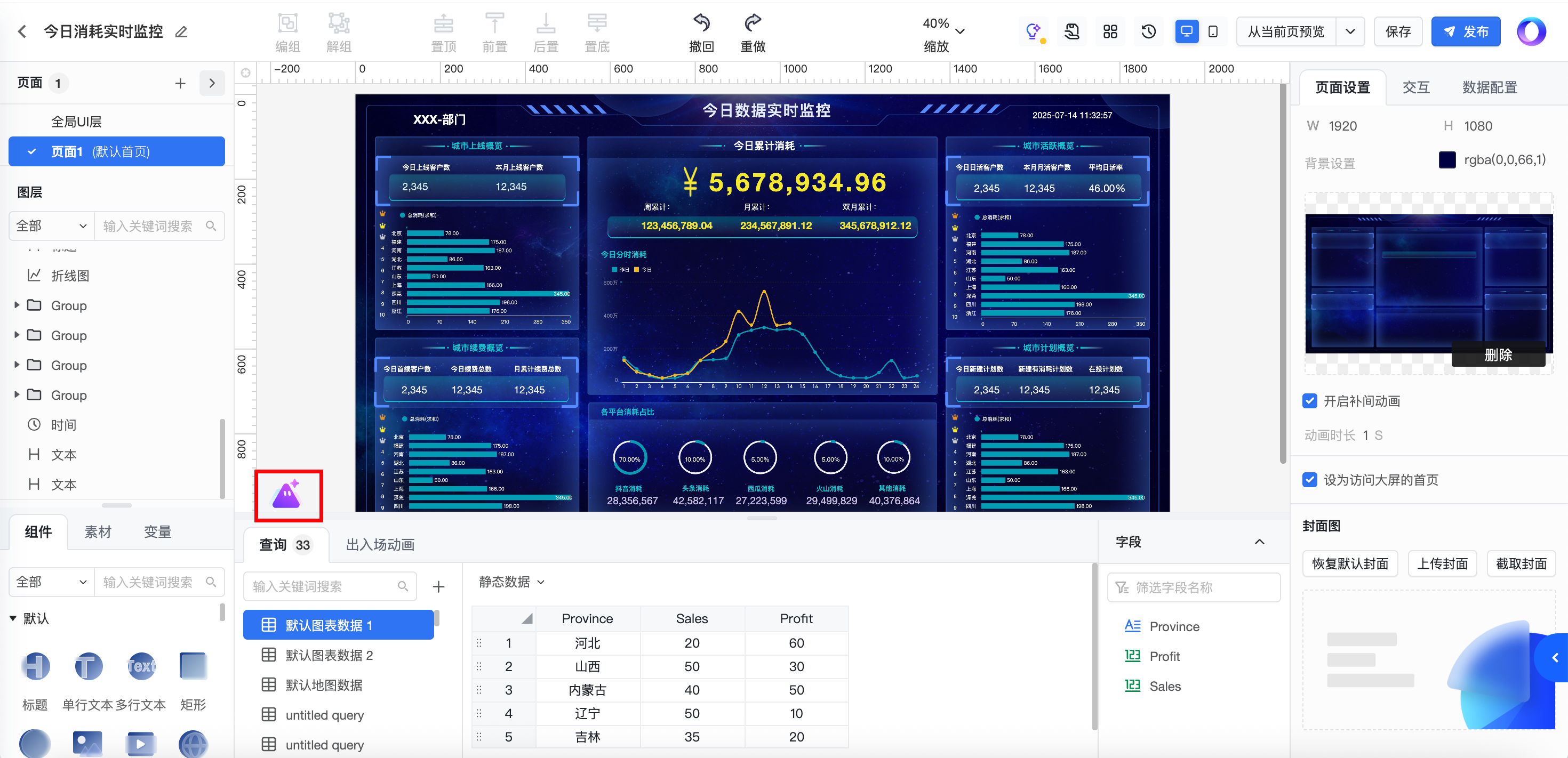Click the background color swatch rgba(0,0,66,1)

(x=1447, y=160)
